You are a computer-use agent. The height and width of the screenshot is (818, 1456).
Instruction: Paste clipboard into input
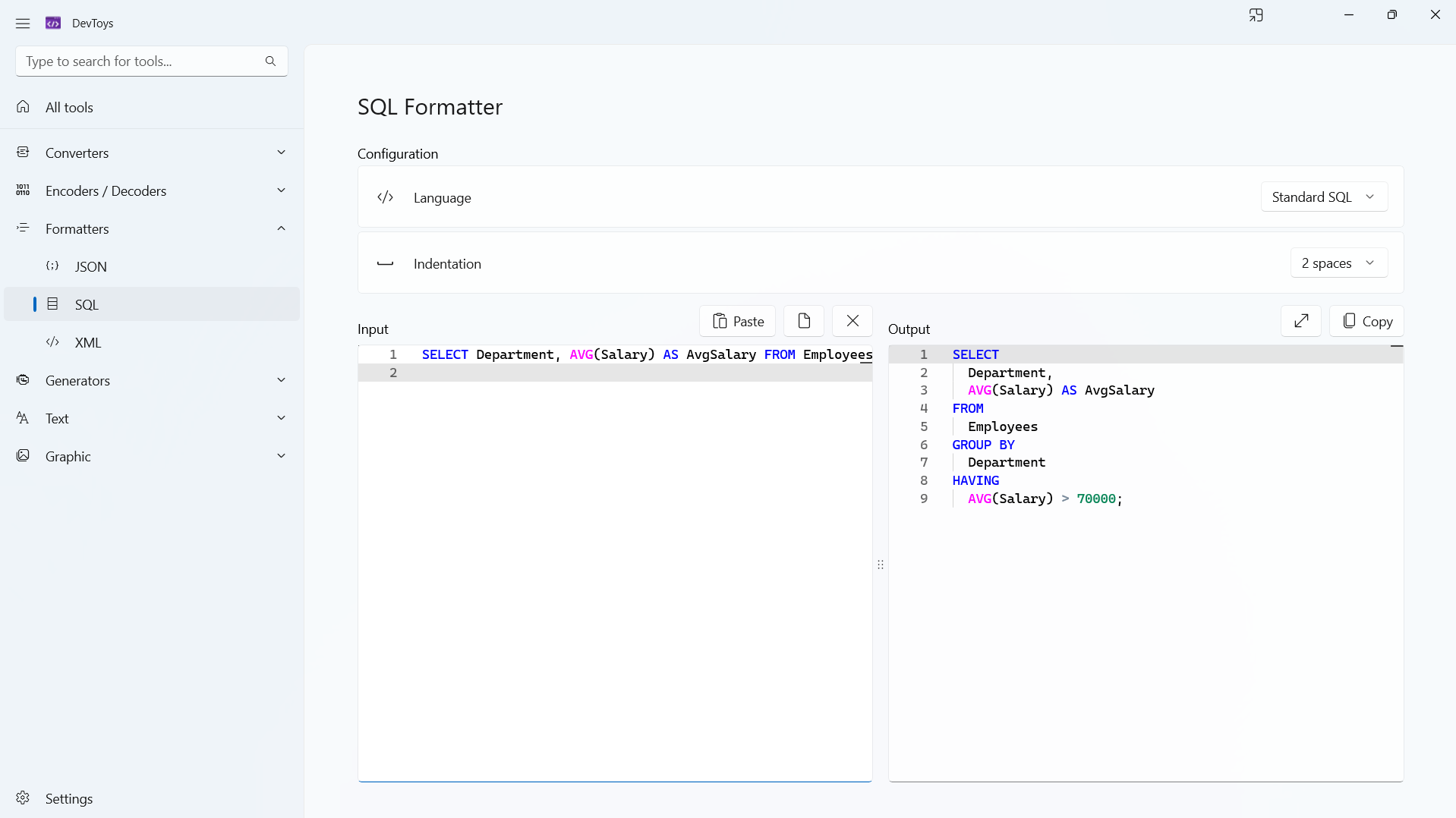click(x=737, y=321)
